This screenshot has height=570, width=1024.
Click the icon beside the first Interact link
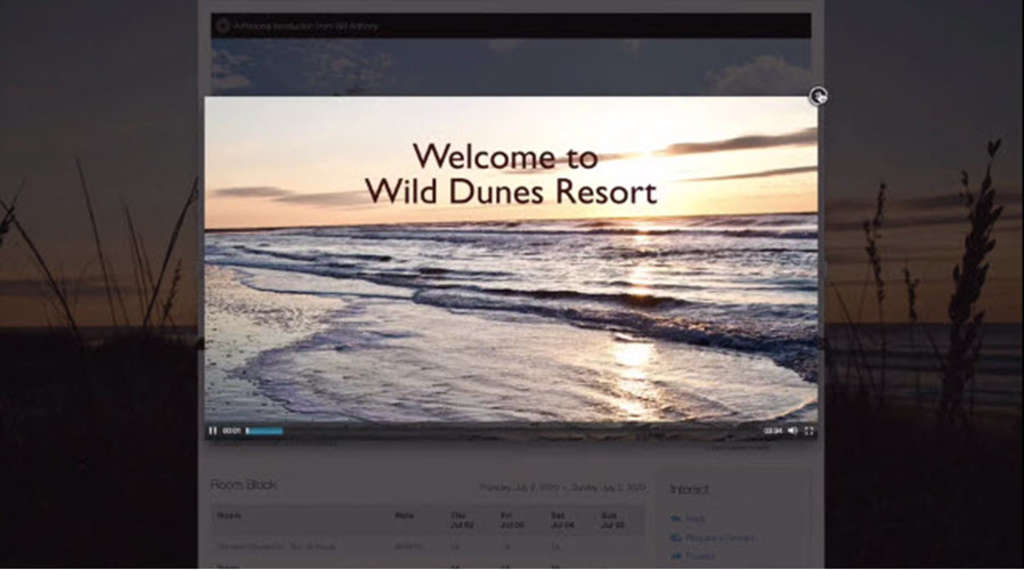tap(676, 519)
